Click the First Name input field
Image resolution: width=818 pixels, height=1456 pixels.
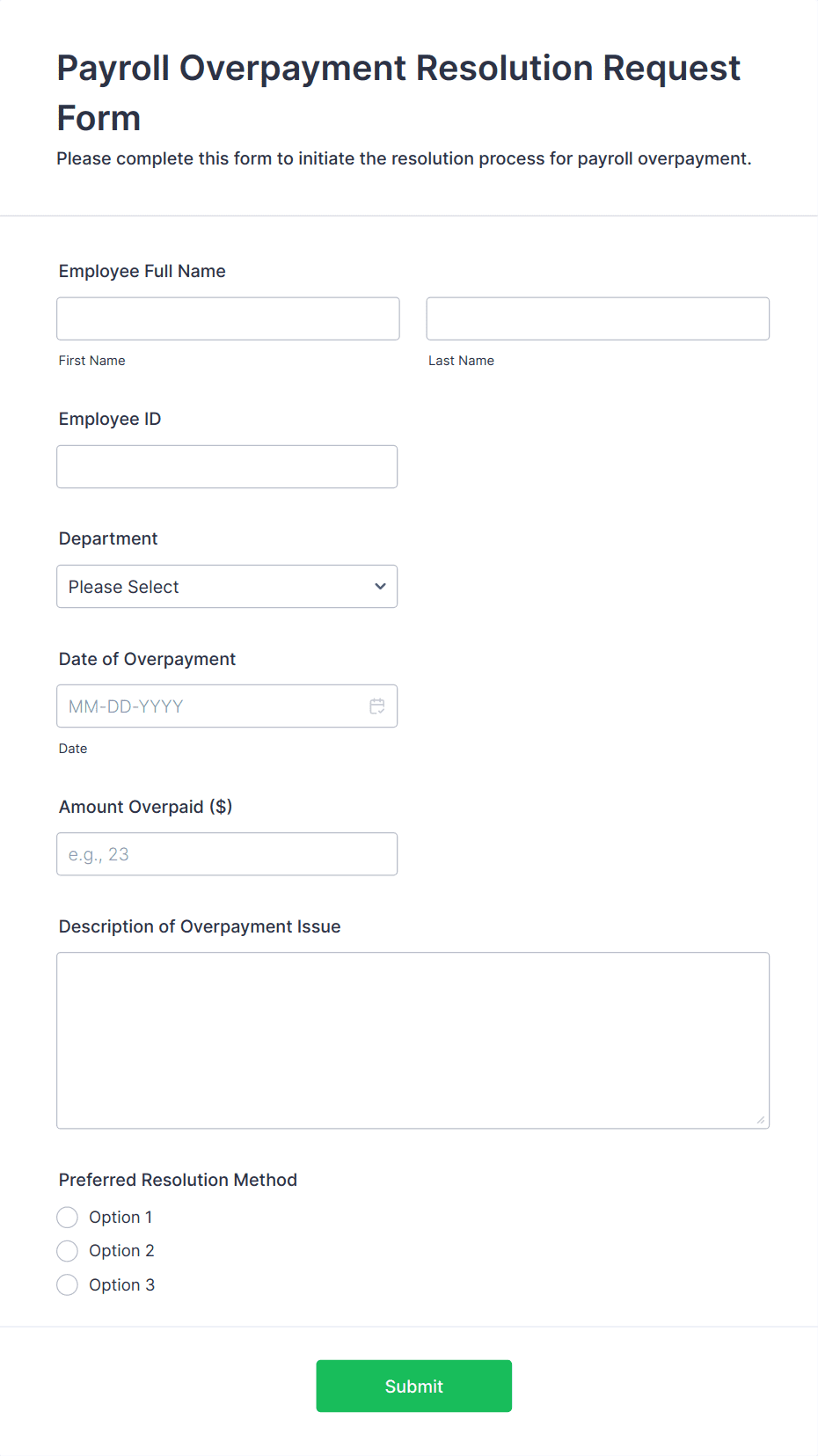[x=228, y=318]
